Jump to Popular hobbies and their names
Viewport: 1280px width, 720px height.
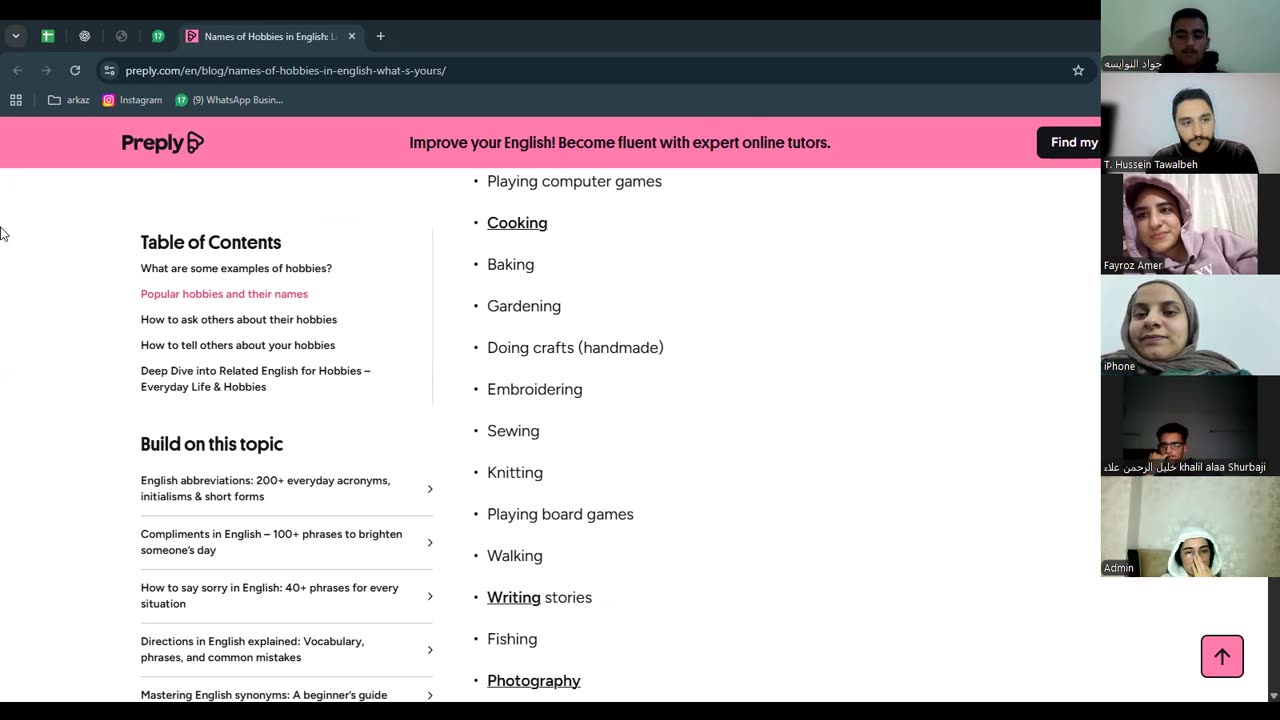(x=224, y=294)
